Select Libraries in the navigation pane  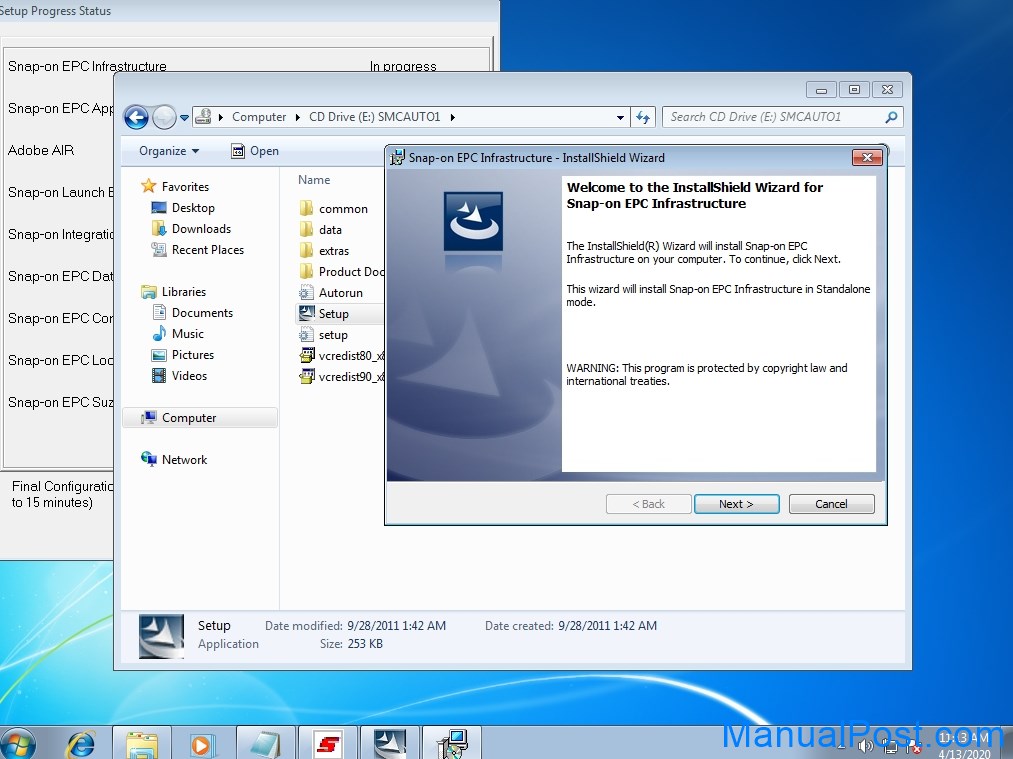[183, 292]
